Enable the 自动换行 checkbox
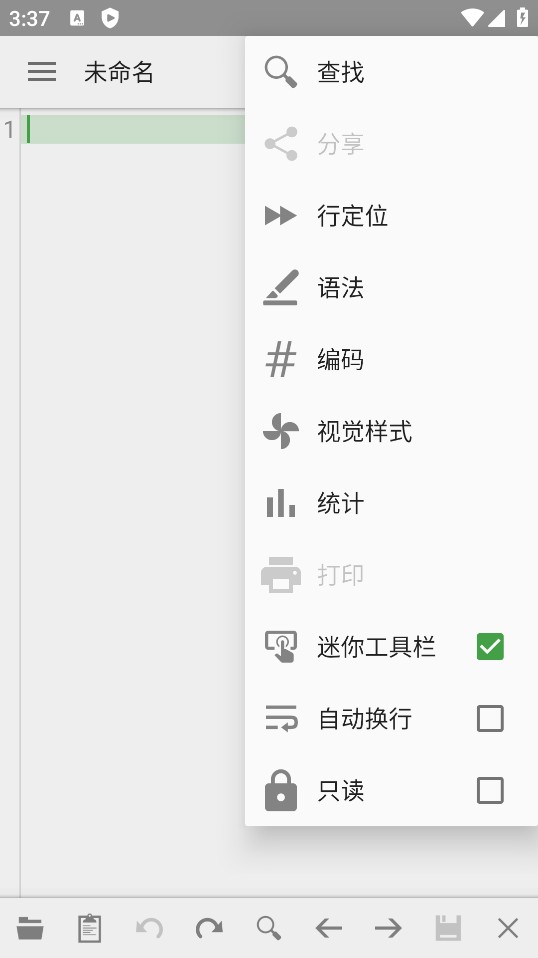 pos(490,718)
